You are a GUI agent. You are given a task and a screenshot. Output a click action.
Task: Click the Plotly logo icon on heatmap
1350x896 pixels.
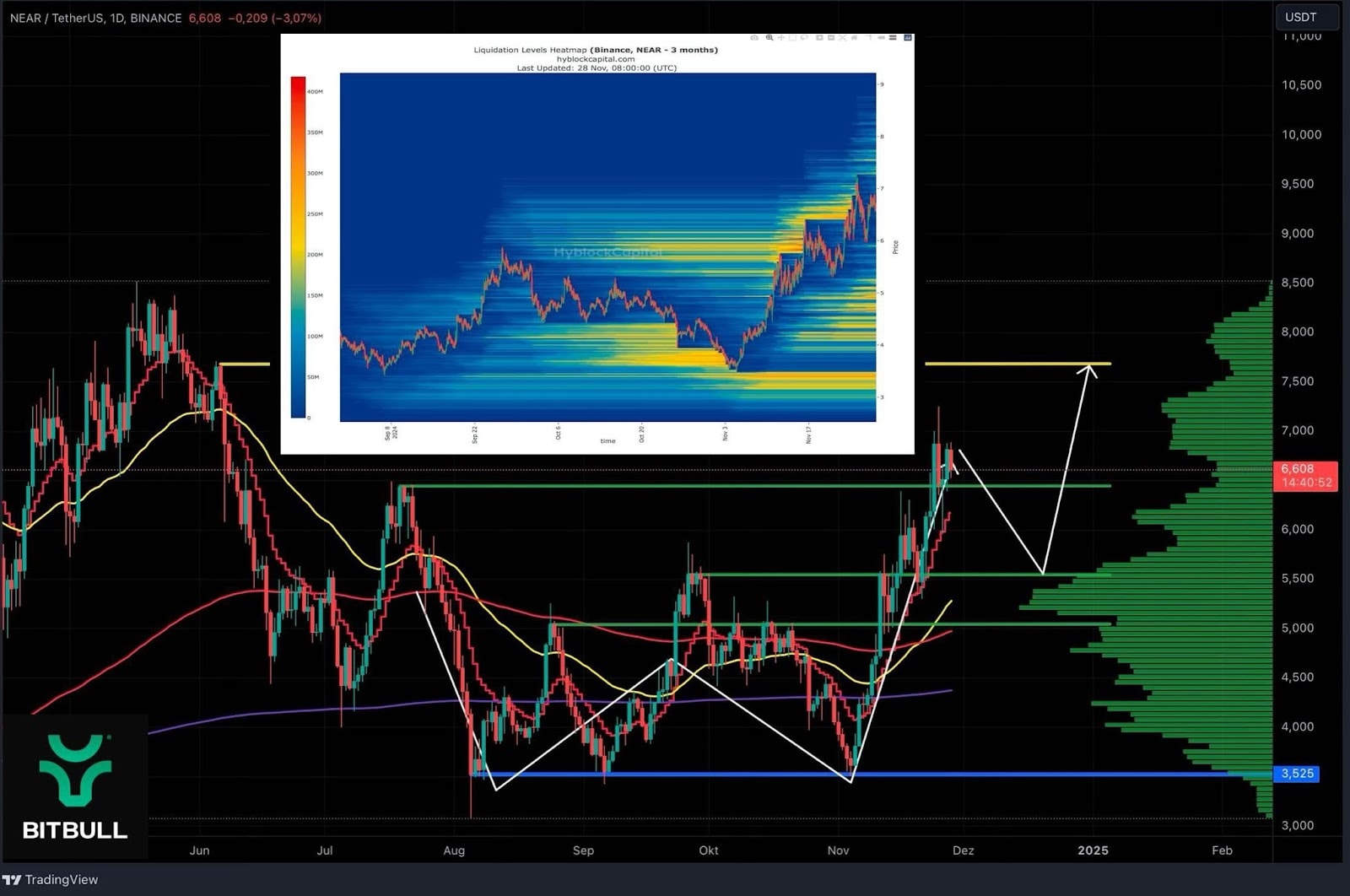[908, 38]
